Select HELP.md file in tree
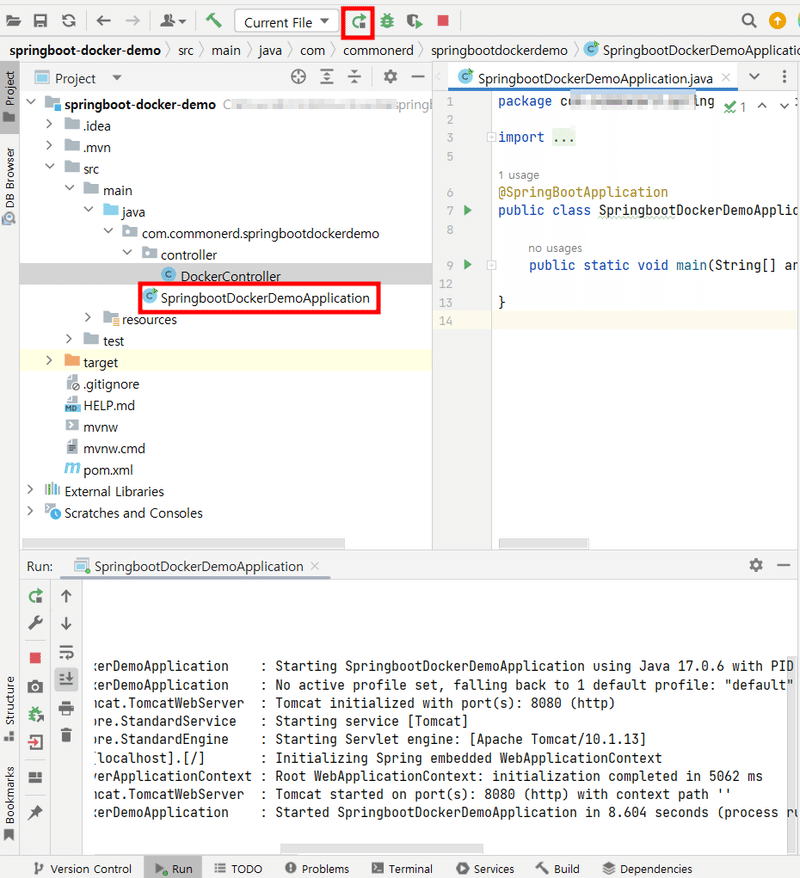Screen dimensions: 800x878 pyautogui.click(x=109, y=405)
